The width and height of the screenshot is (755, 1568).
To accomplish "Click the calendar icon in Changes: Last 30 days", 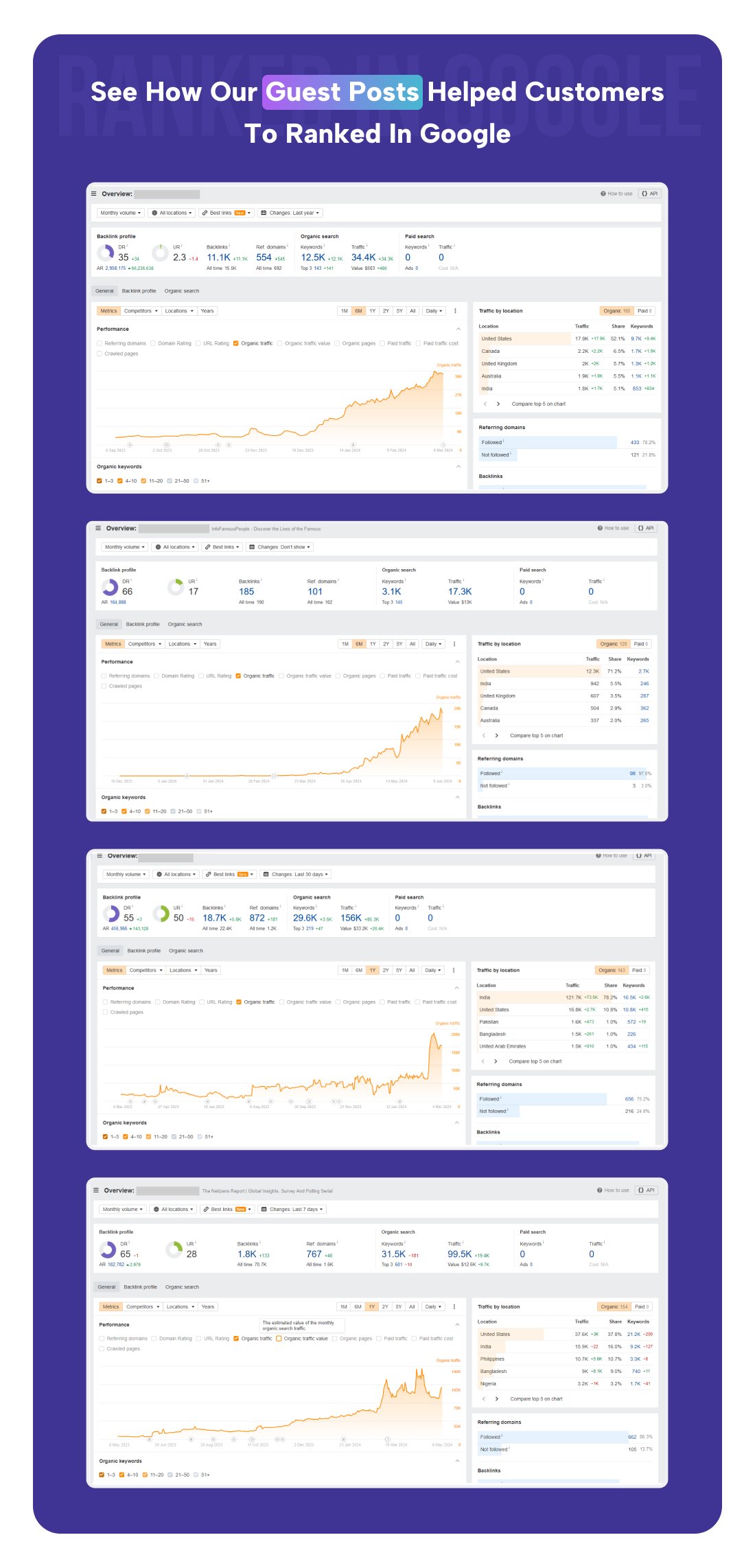I will coord(266,875).
